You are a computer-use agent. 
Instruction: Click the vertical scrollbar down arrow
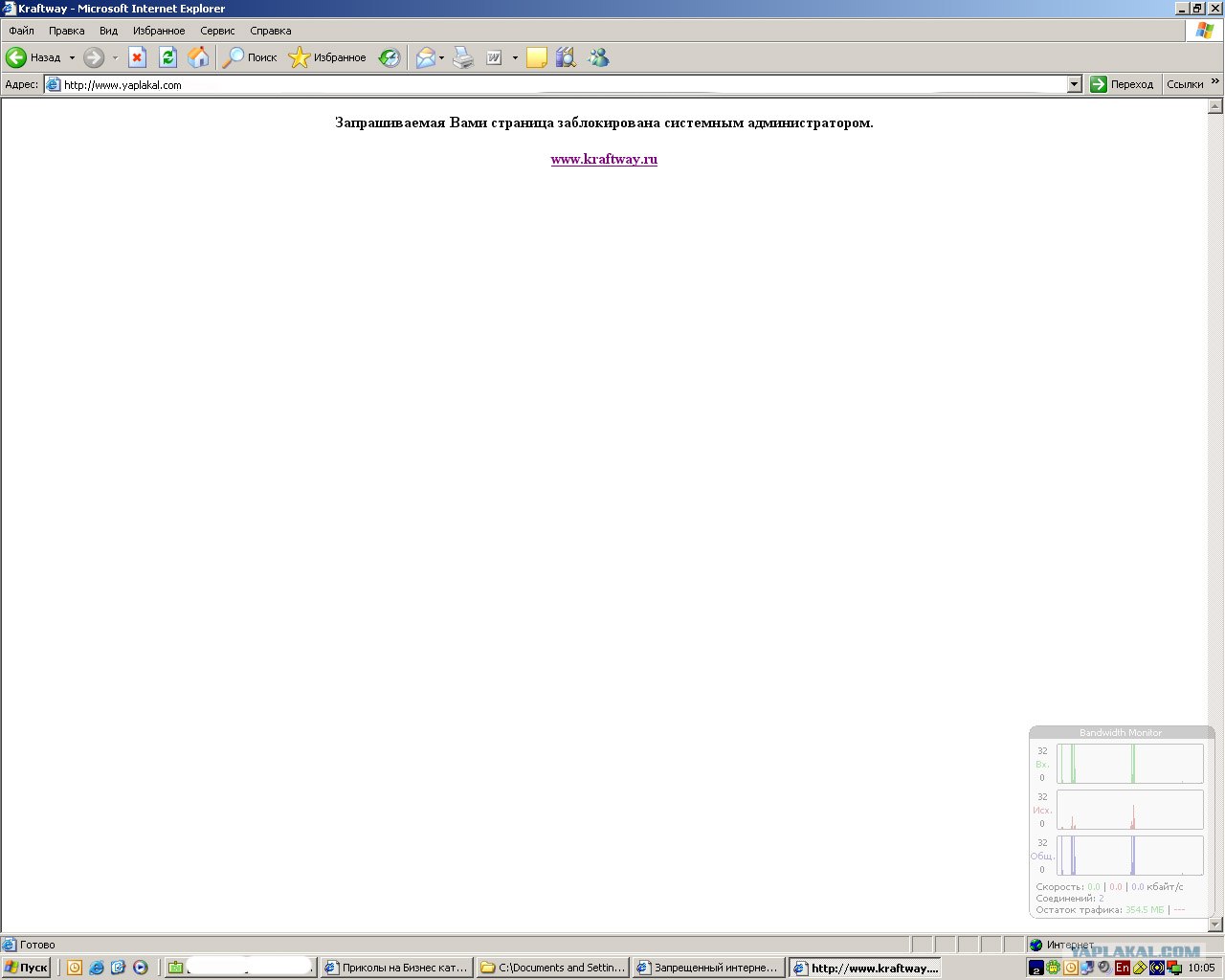coord(1215,924)
